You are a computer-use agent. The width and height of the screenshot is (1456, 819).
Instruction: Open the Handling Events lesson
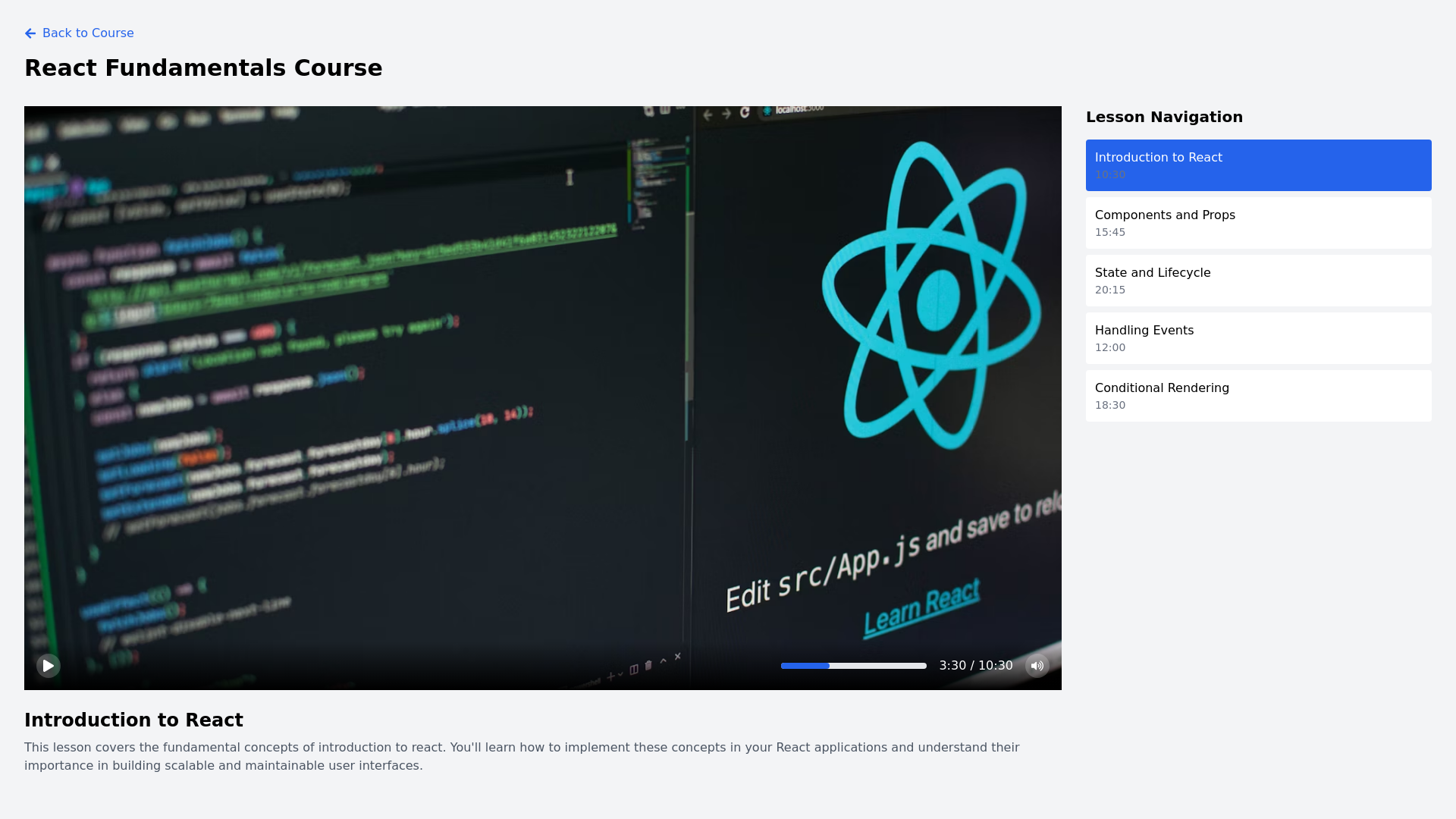(1258, 338)
